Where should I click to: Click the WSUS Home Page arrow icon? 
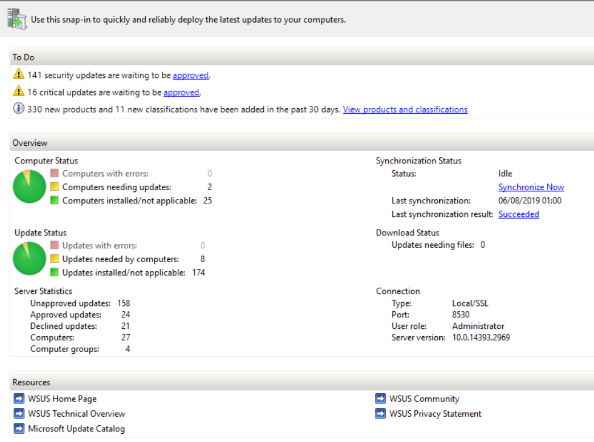(19, 398)
